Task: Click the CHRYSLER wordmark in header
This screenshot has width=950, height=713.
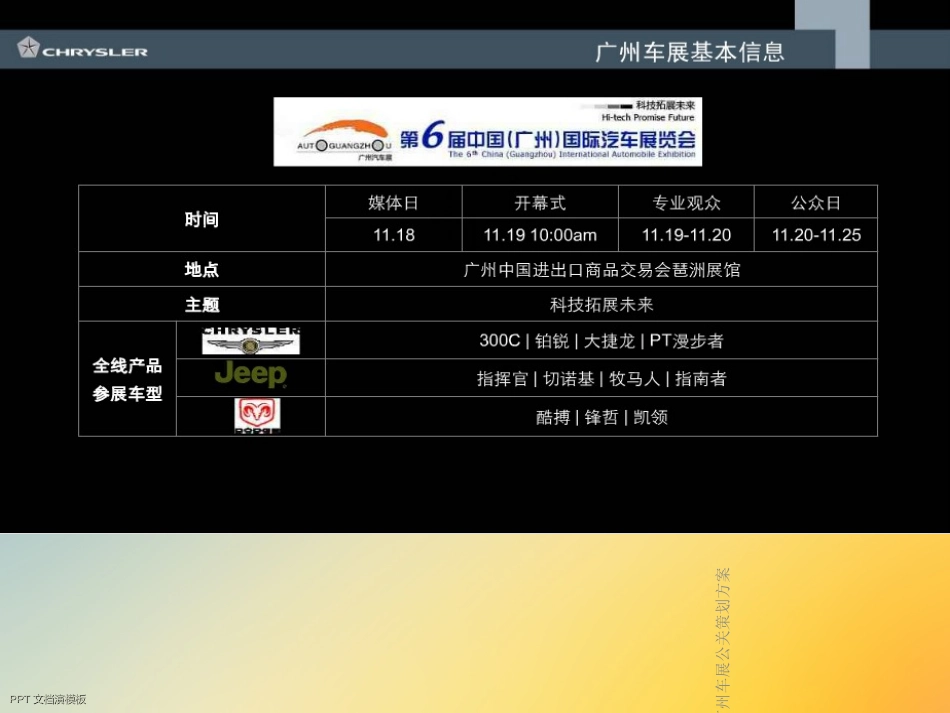Action: pyautogui.click(x=95, y=52)
